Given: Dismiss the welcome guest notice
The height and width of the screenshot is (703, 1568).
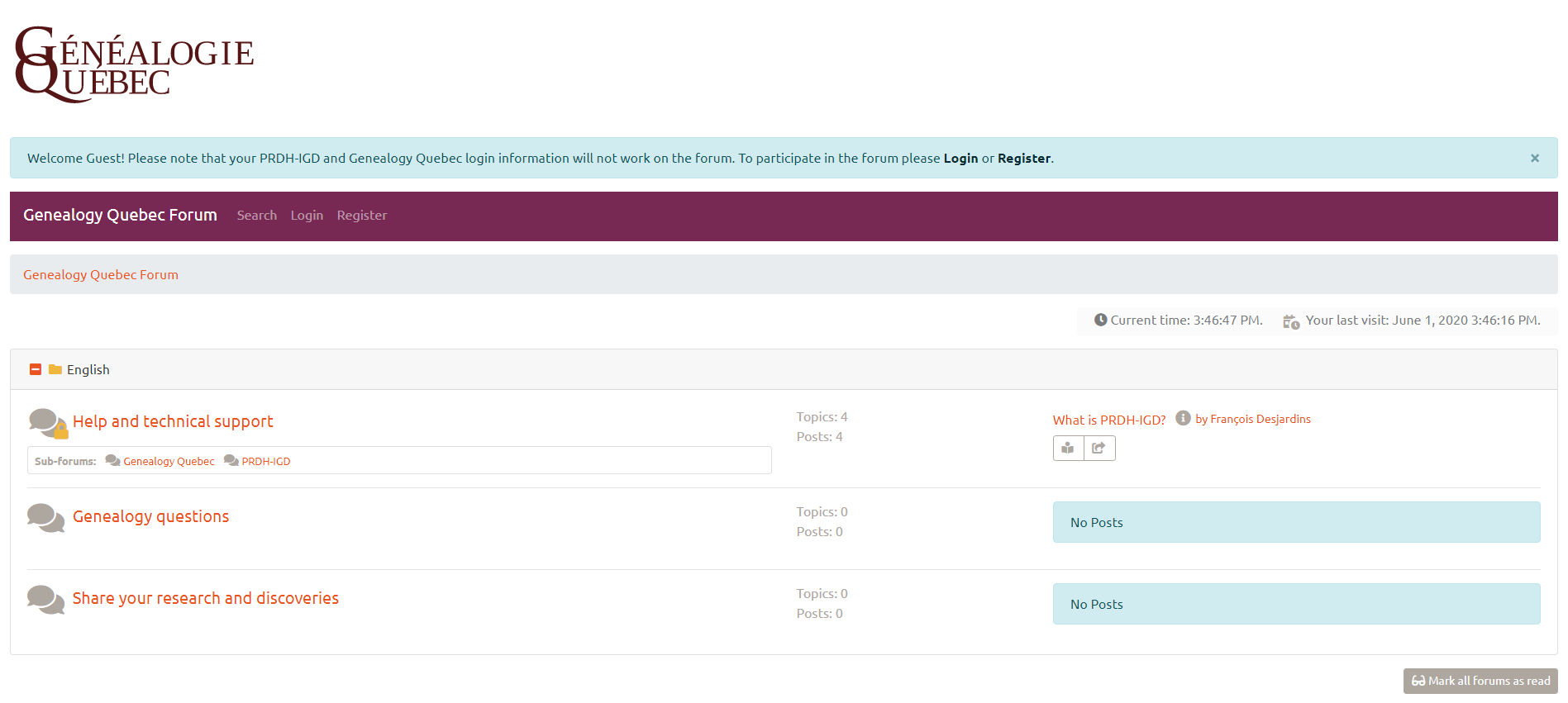Looking at the screenshot, I should coord(1534,158).
